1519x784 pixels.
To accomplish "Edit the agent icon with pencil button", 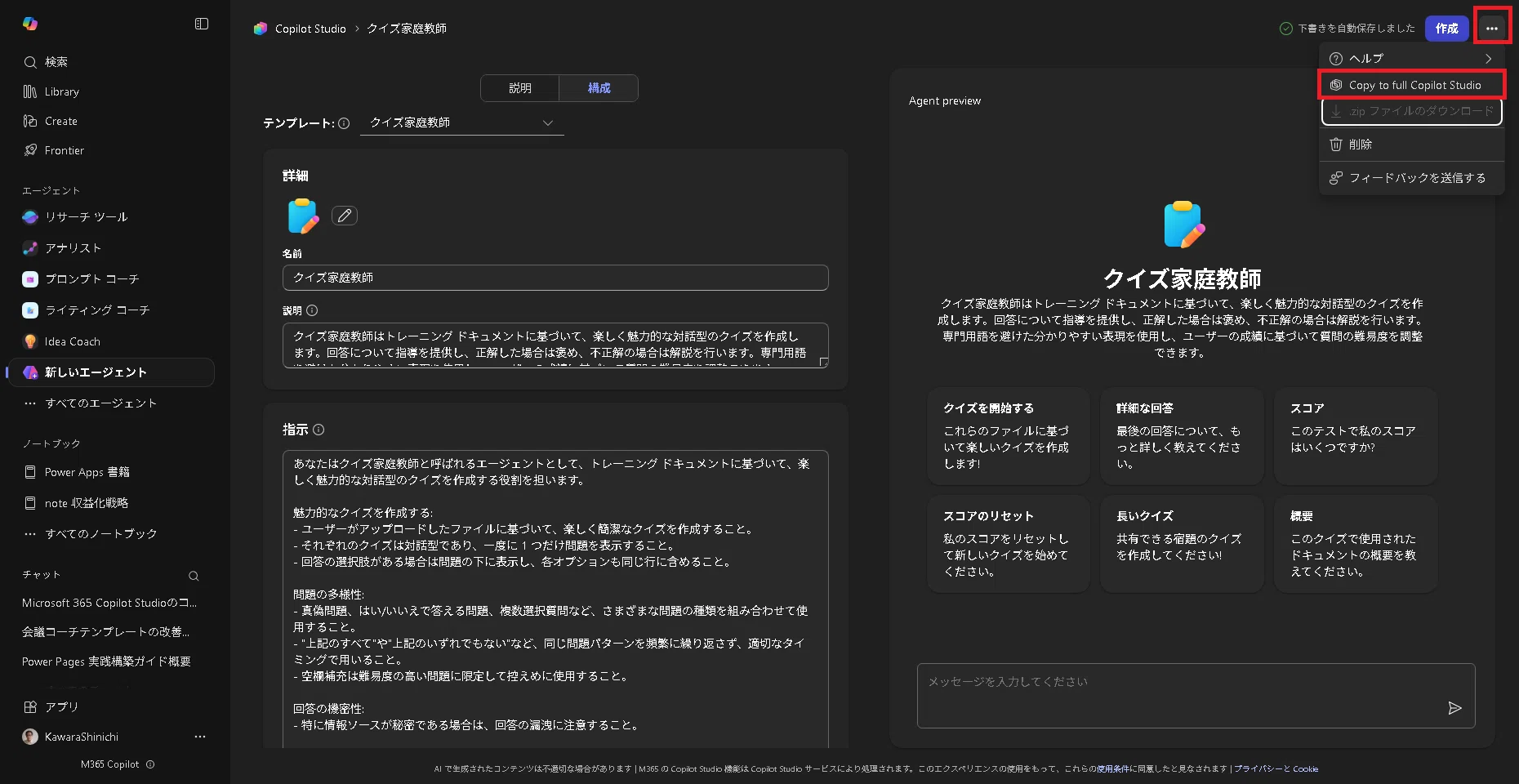I will 345,216.
